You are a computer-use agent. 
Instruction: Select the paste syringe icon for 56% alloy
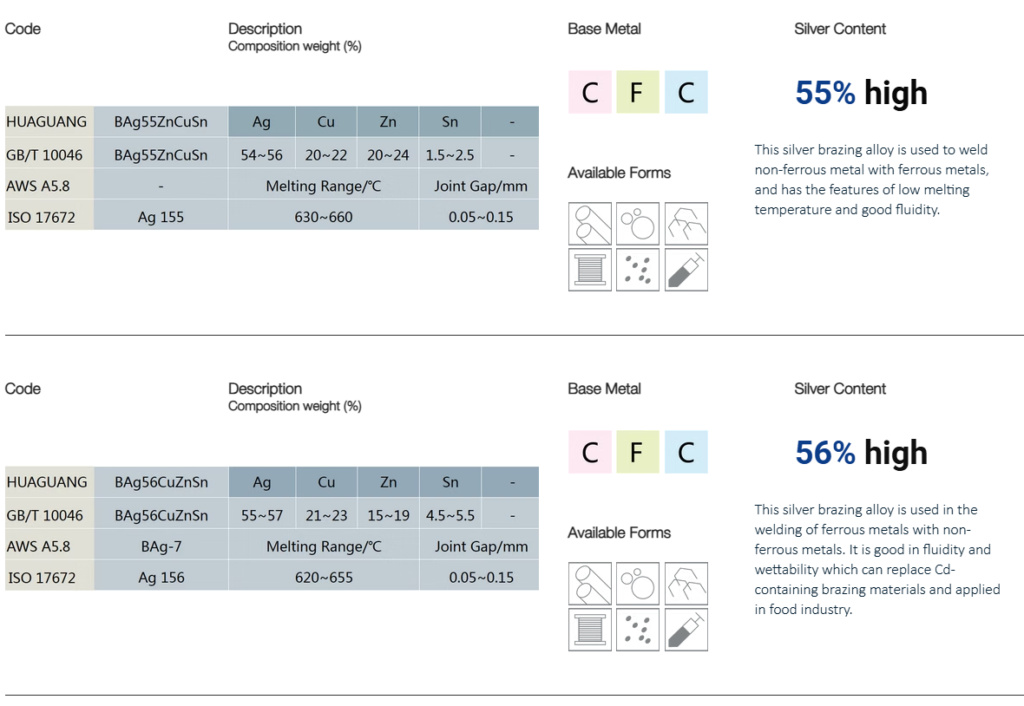point(686,629)
